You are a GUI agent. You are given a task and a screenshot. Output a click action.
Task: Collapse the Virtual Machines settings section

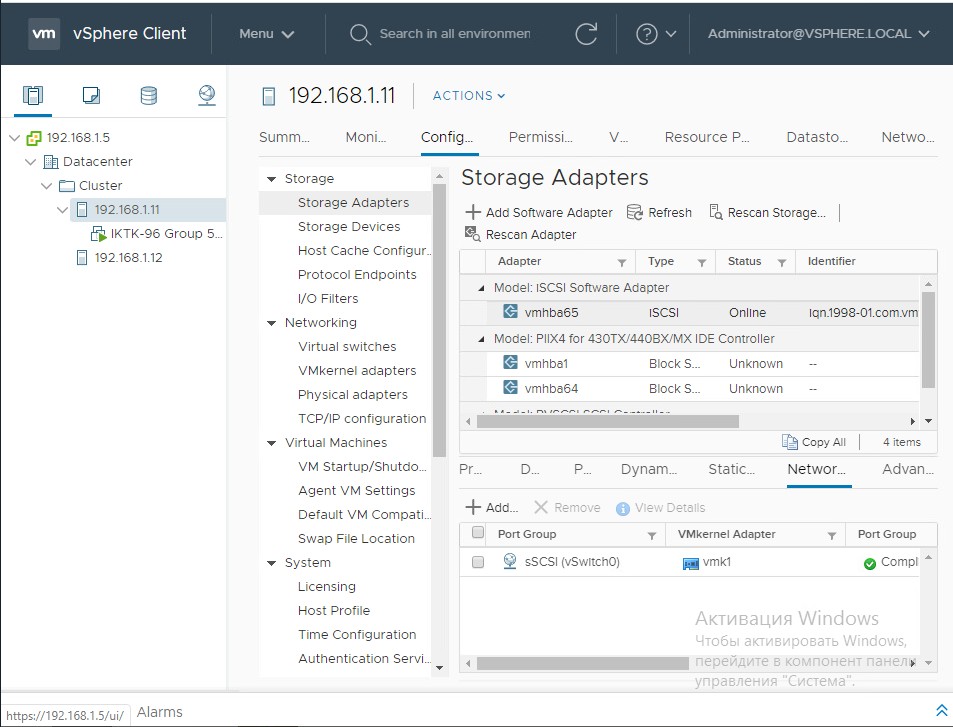pos(272,443)
